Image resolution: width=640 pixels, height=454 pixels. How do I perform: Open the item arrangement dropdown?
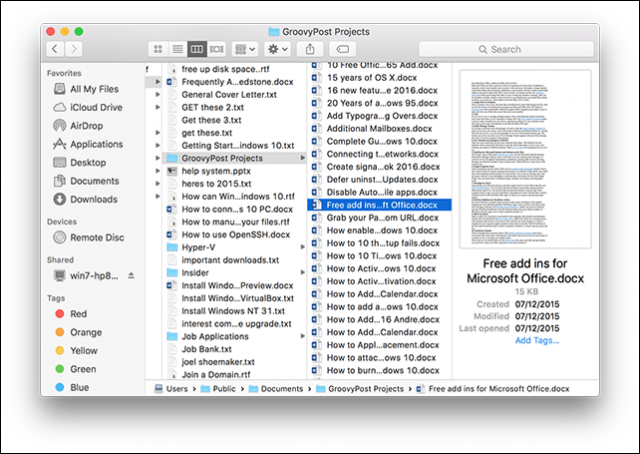click(x=245, y=49)
